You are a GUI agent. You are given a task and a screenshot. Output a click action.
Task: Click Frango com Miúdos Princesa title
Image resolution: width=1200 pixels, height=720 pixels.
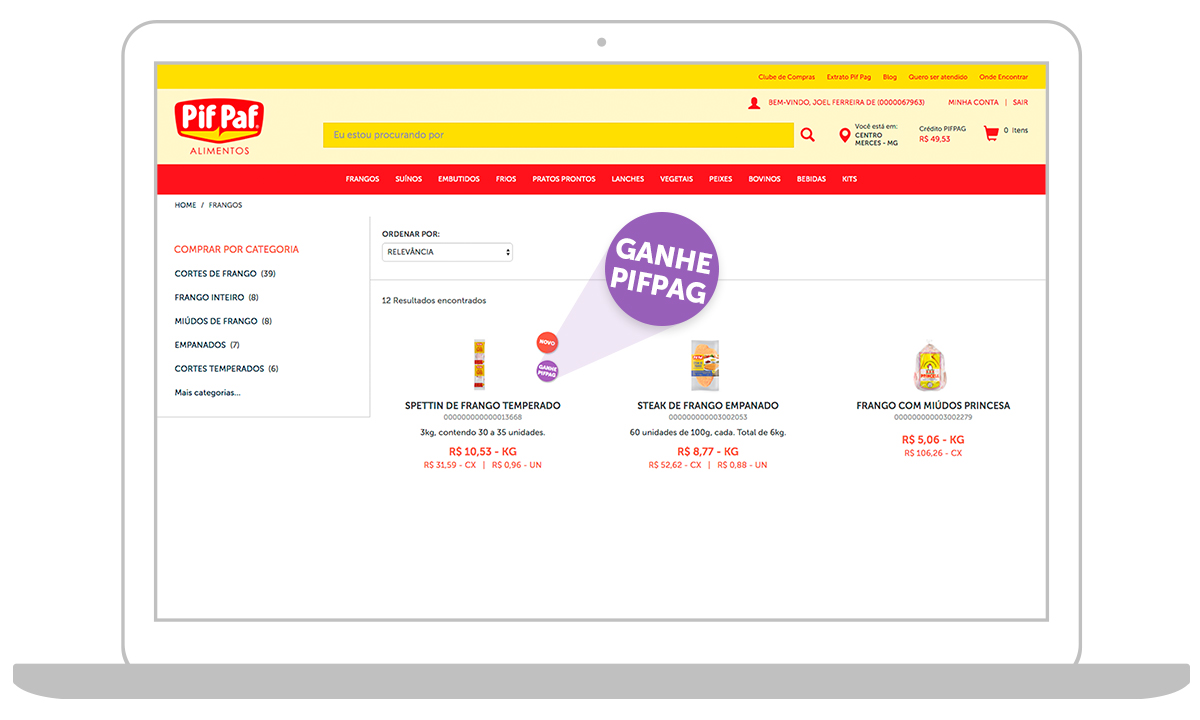933,406
